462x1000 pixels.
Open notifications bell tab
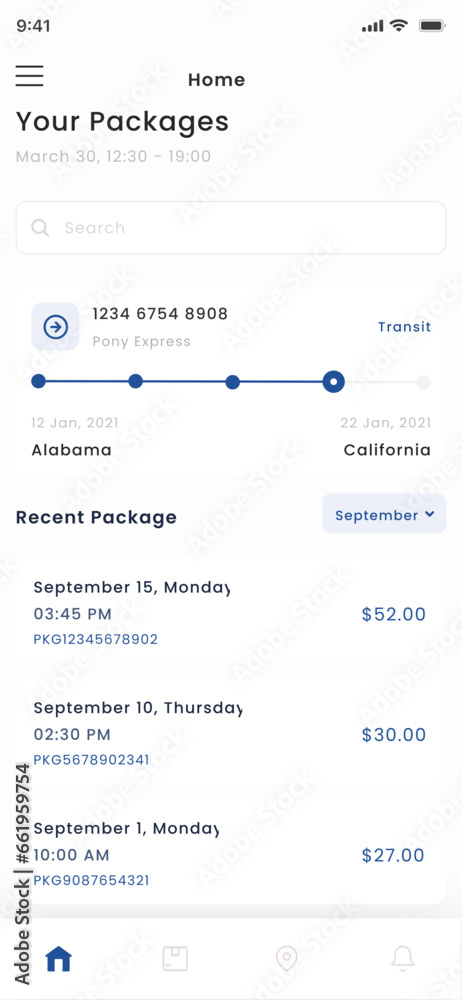pos(403,958)
